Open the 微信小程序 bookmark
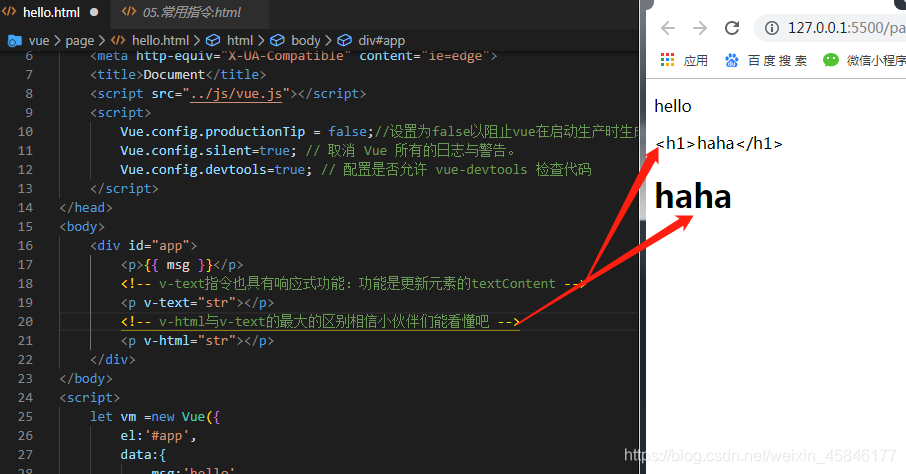 [x=876, y=61]
